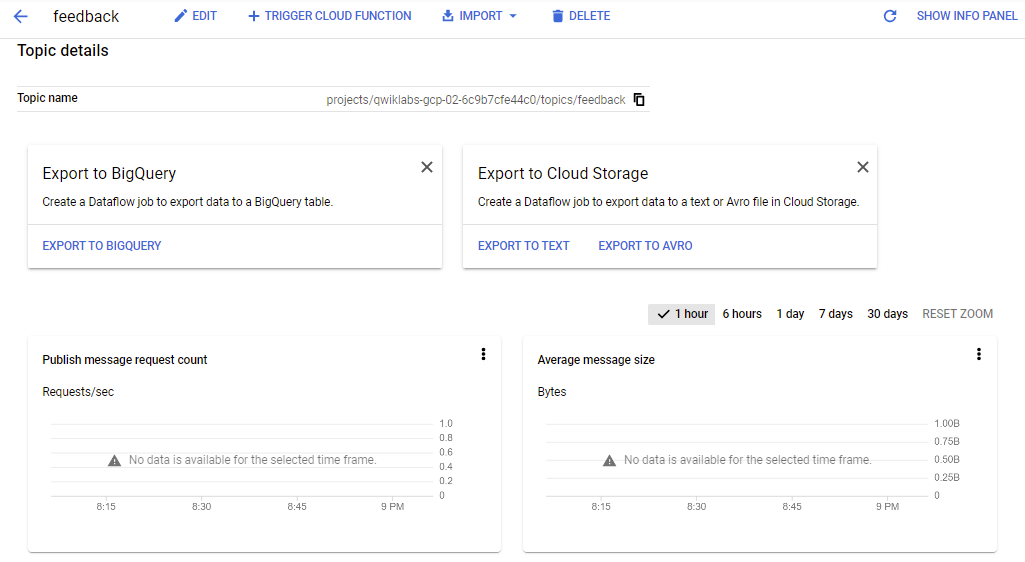Viewport: 1025px width, 562px height.
Task: Set the time range to 30 days
Action: [887, 314]
